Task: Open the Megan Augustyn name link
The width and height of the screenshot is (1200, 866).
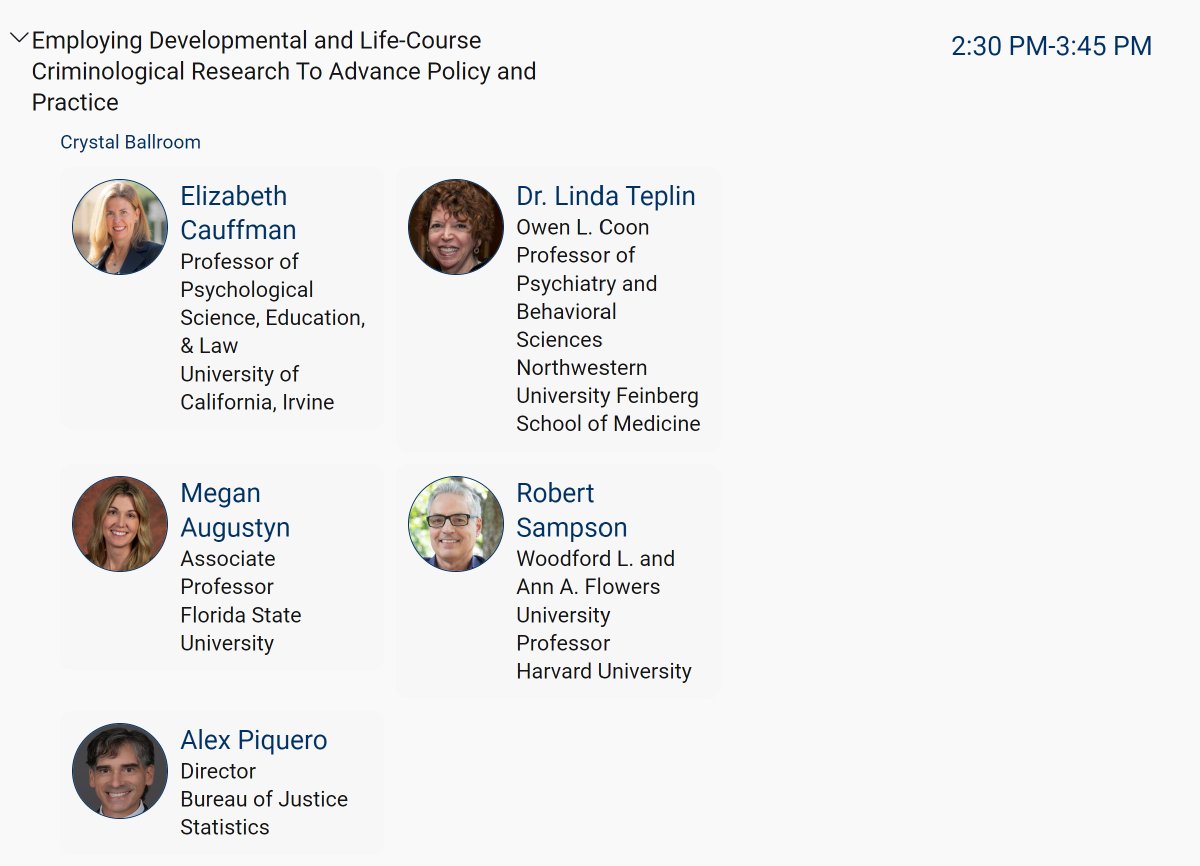Action: pyautogui.click(x=235, y=510)
